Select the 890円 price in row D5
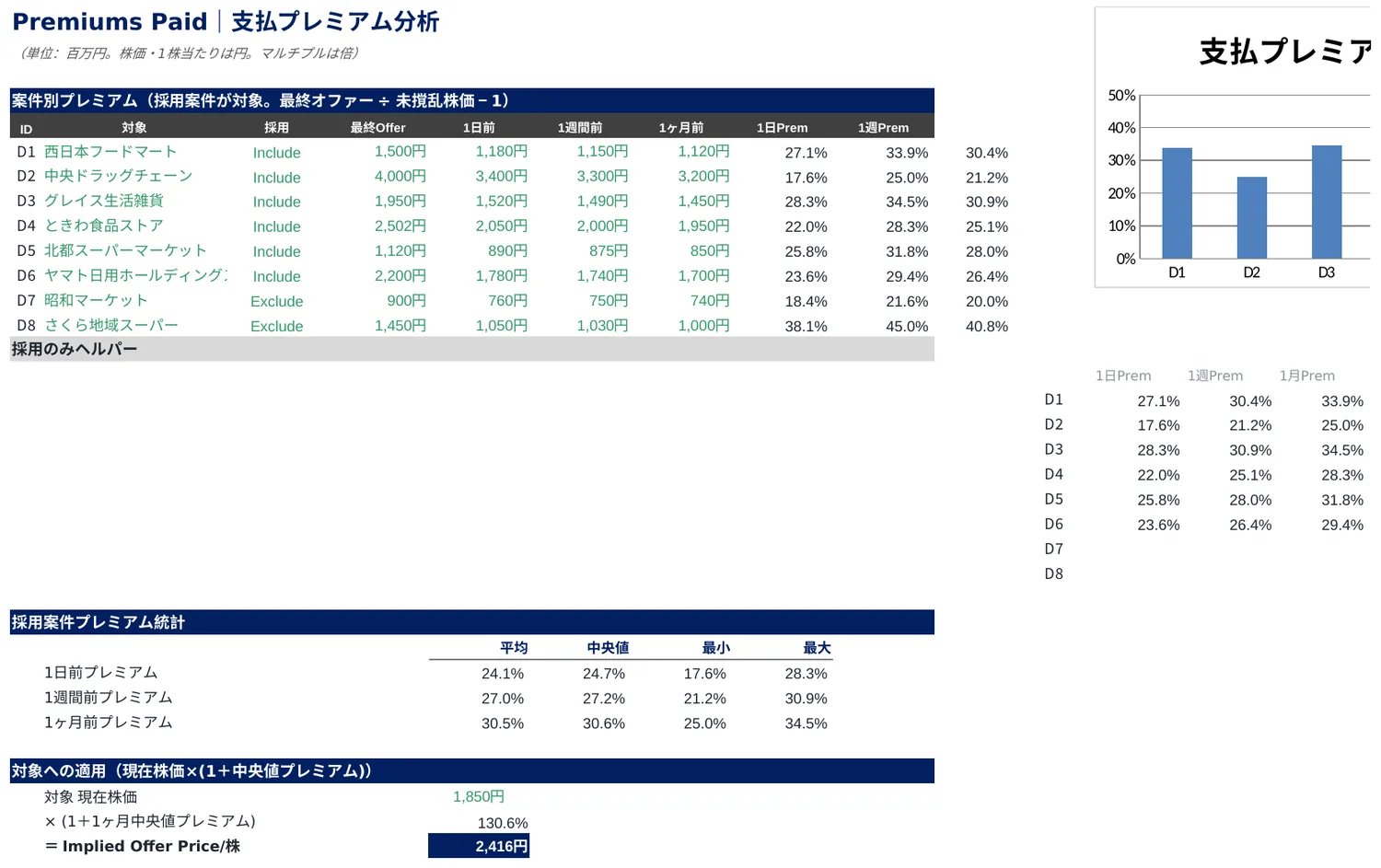Image resolution: width=1381 pixels, height=868 pixels. click(508, 250)
